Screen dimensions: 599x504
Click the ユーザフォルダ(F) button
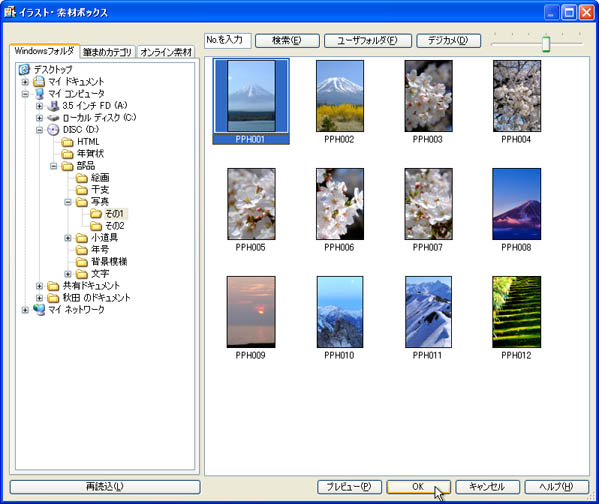(x=367, y=41)
